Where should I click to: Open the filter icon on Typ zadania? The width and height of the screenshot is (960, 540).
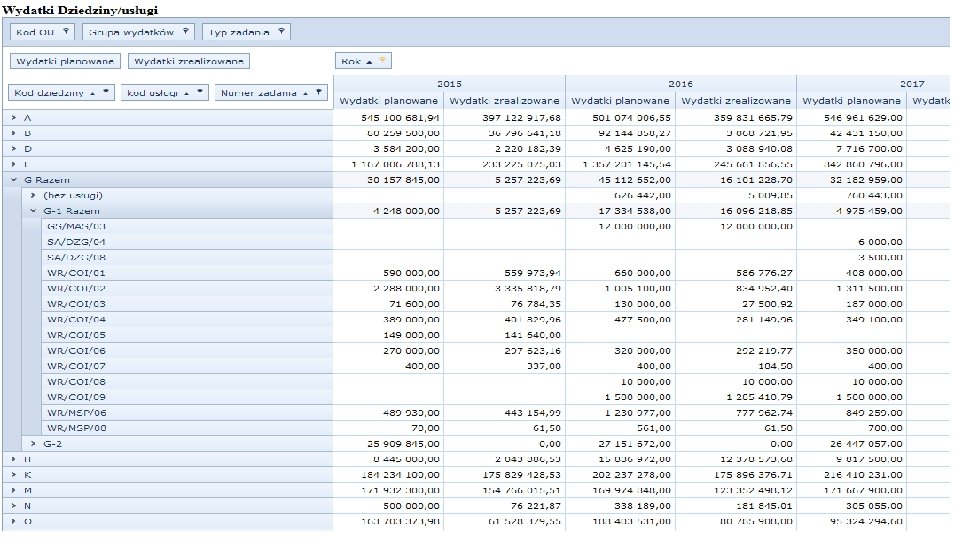tap(281, 31)
